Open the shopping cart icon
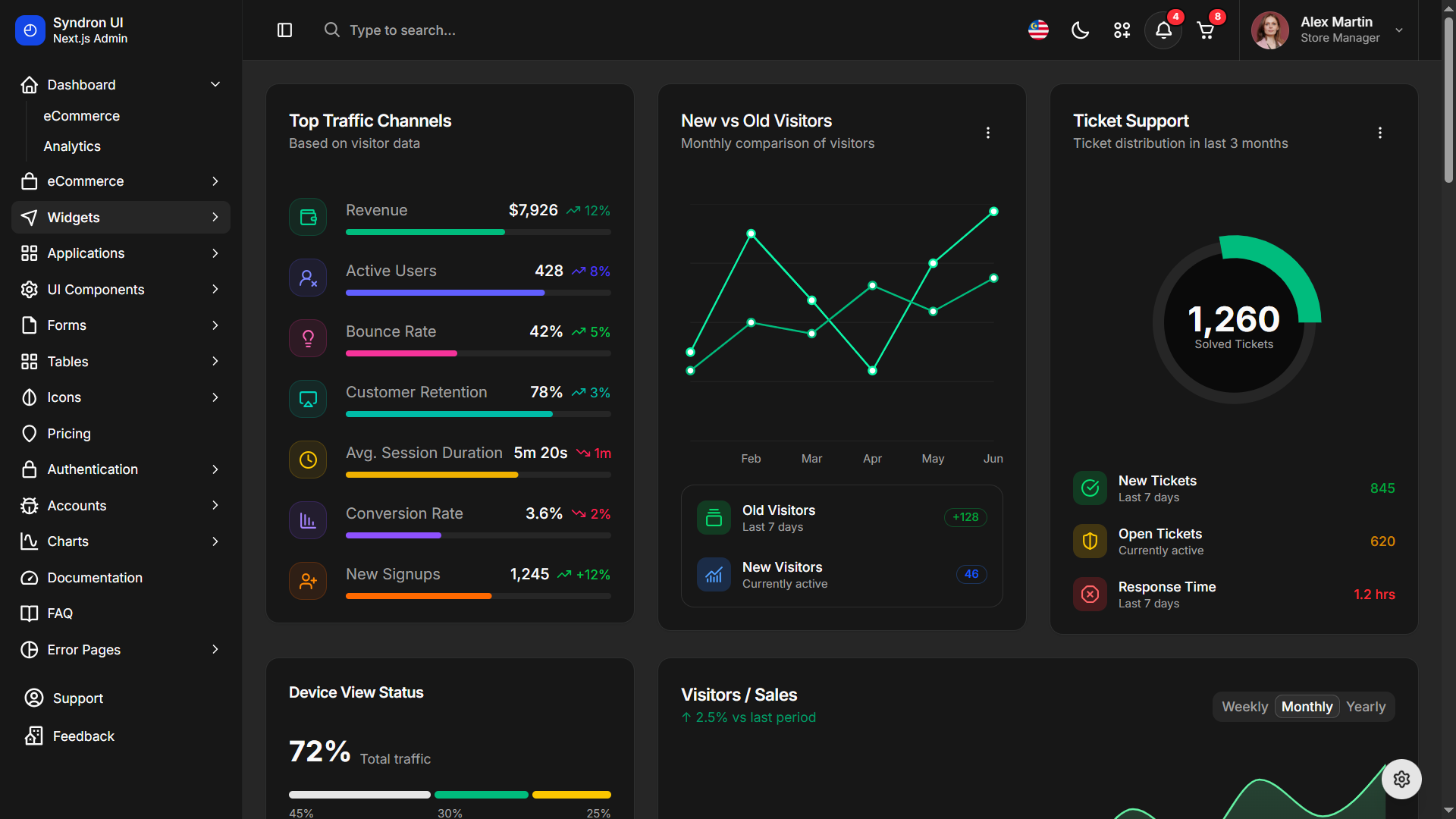1456x819 pixels. (1205, 30)
